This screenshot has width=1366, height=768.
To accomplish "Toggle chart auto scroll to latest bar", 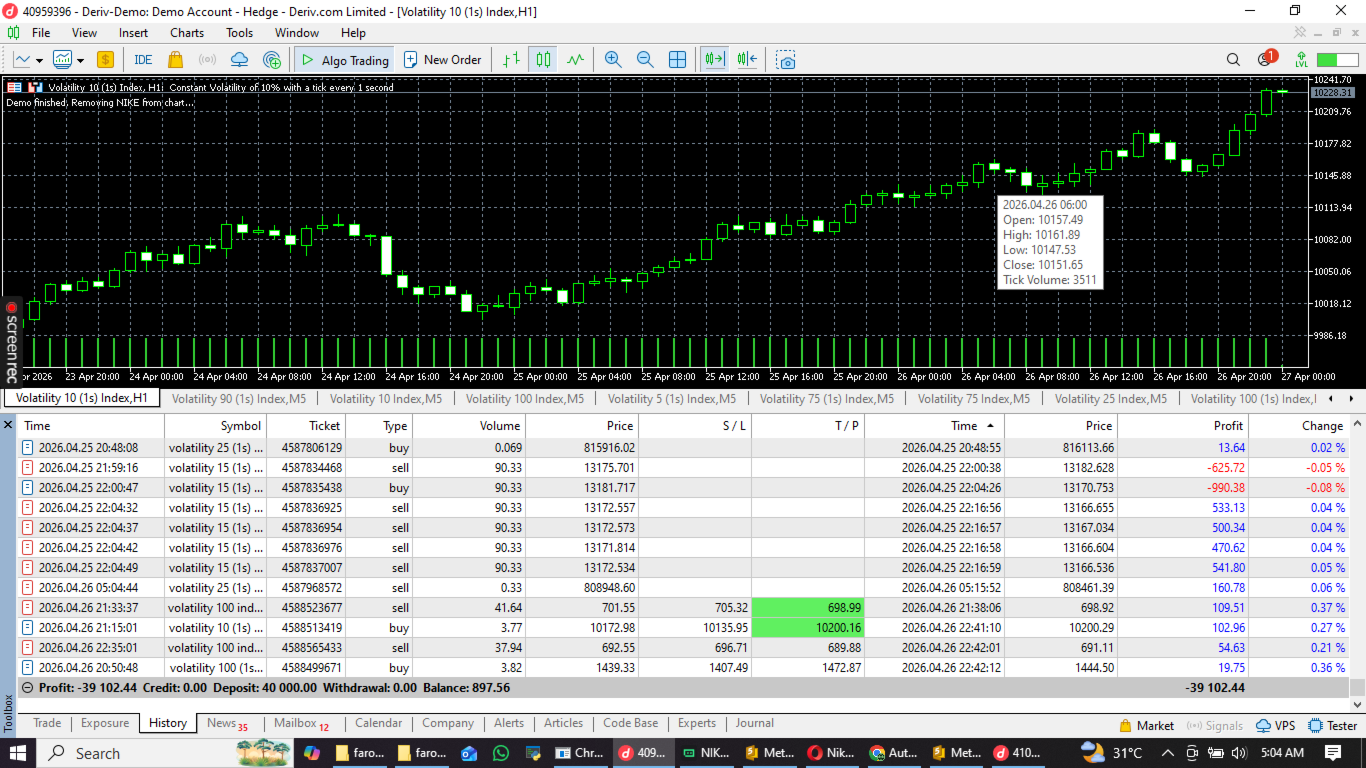I will [x=714, y=60].
